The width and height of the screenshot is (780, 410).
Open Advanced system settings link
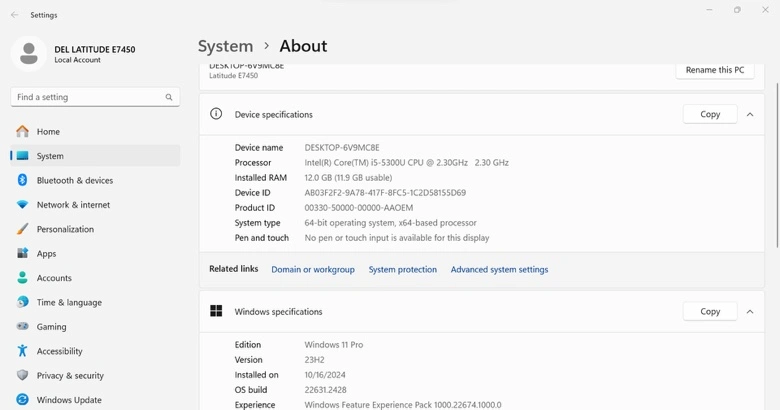click(x=499, y=269)
